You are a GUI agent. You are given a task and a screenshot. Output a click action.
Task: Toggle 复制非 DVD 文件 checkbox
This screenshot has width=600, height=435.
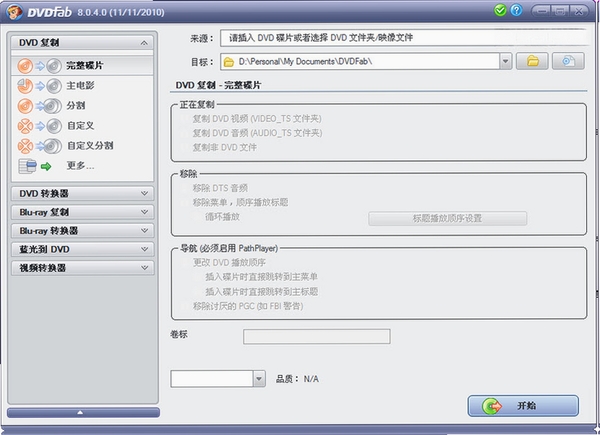tap(184, 148)
